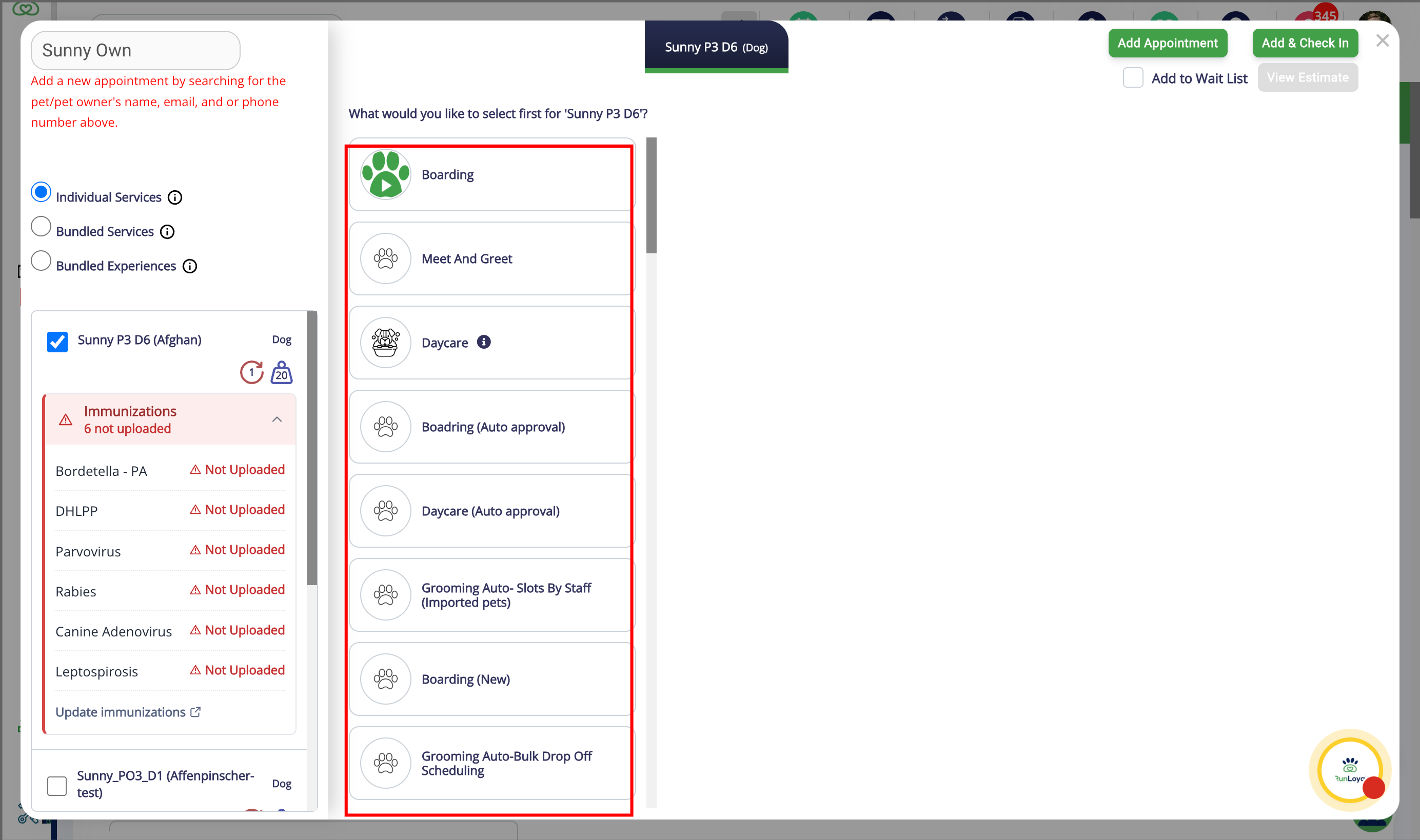The width and height of the screenshot is (1420, 840).
Task: Click Grooming Auto-Bulk Drop Off icon
Action: tap(386, 763)
